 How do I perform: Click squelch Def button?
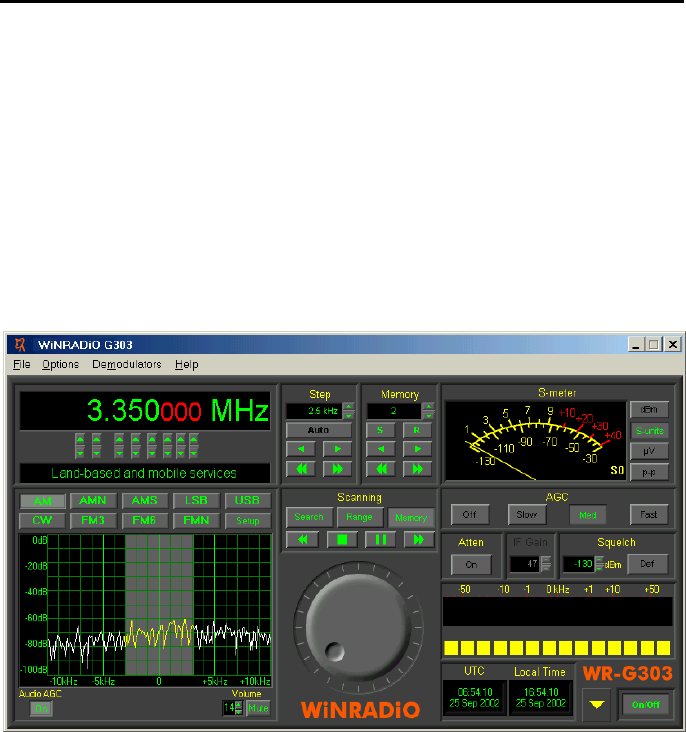pyautogui.click(x=647, y=564)
